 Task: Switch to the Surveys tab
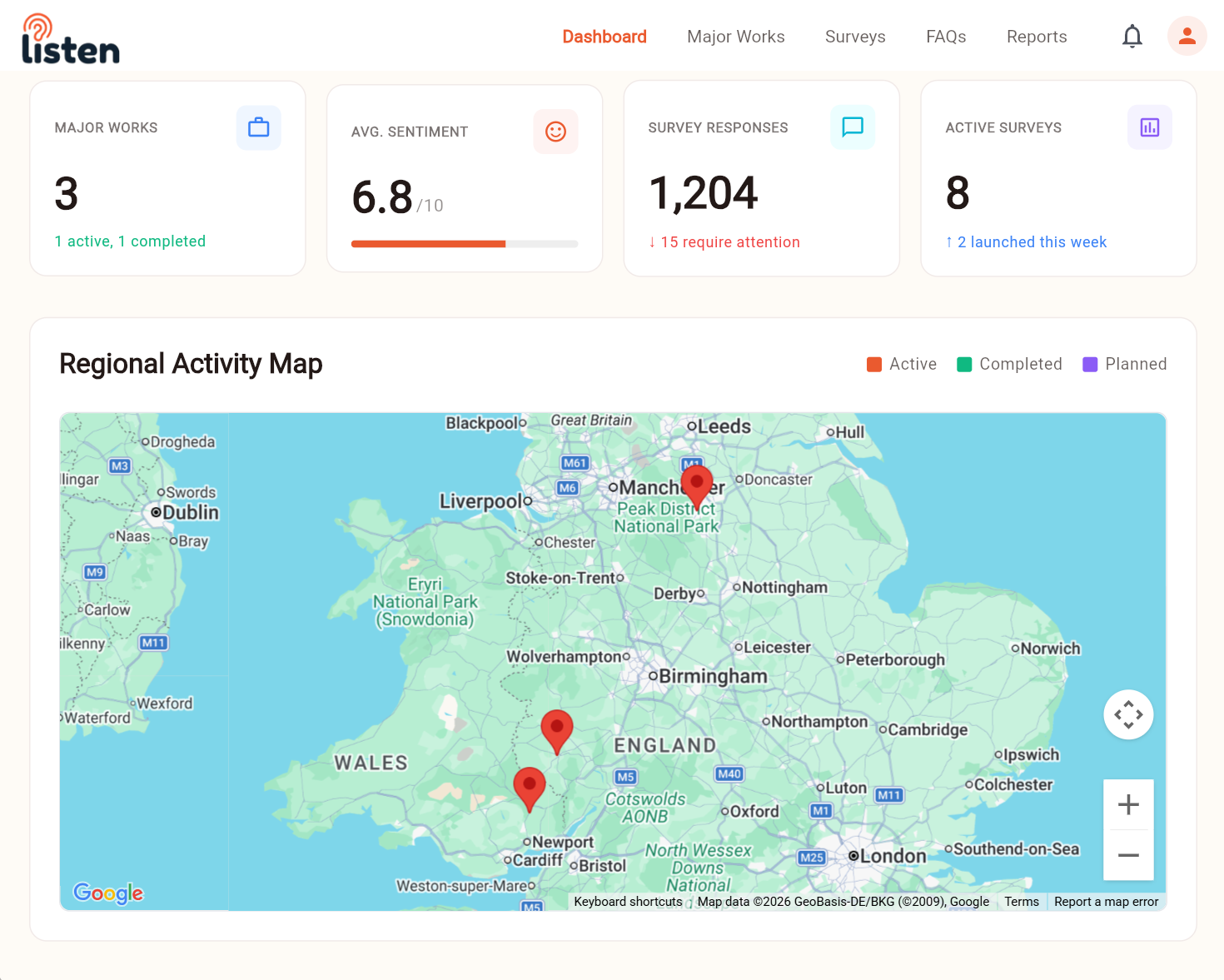[854, 37]
